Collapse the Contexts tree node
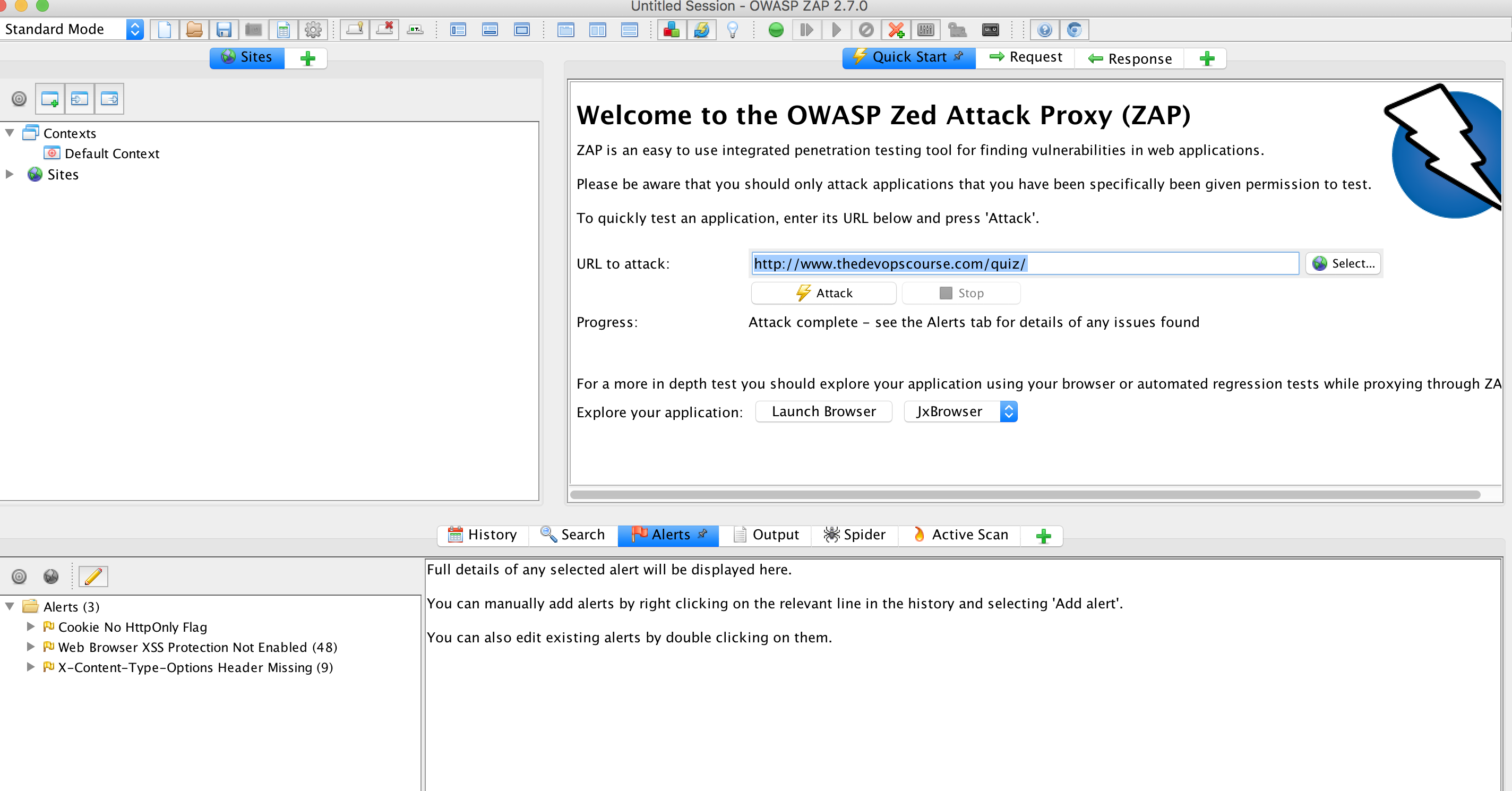 click(10, 133)
